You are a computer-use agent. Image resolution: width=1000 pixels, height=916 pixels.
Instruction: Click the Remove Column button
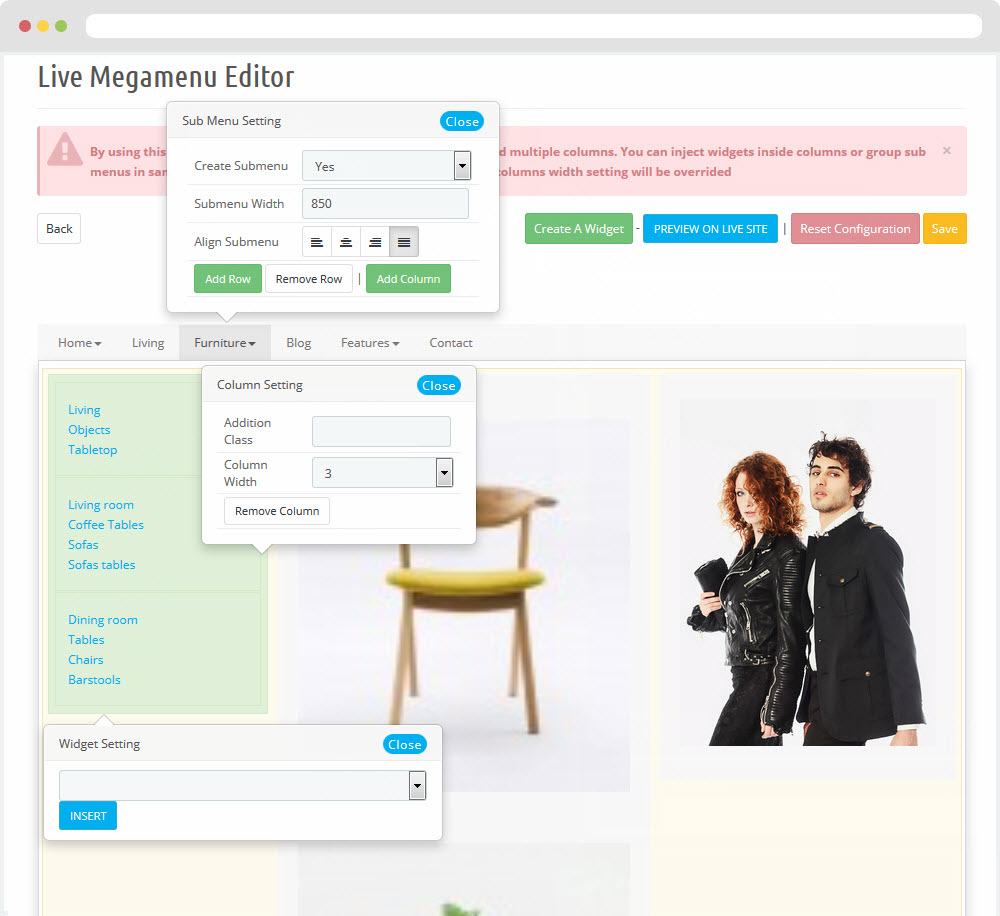click(277, 511)
